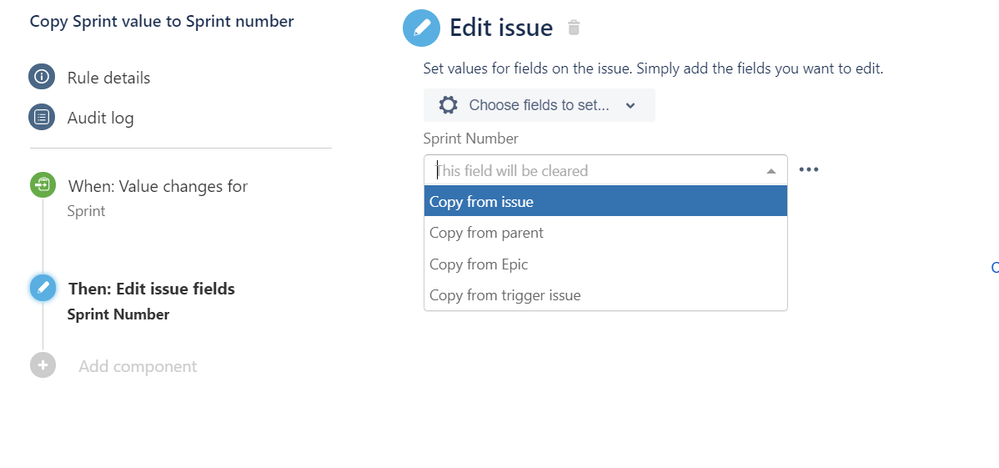The width and height of the screenshot is (999, 468).
Task: Choose Copy from trigger issue option
Action: click(606, 295)
